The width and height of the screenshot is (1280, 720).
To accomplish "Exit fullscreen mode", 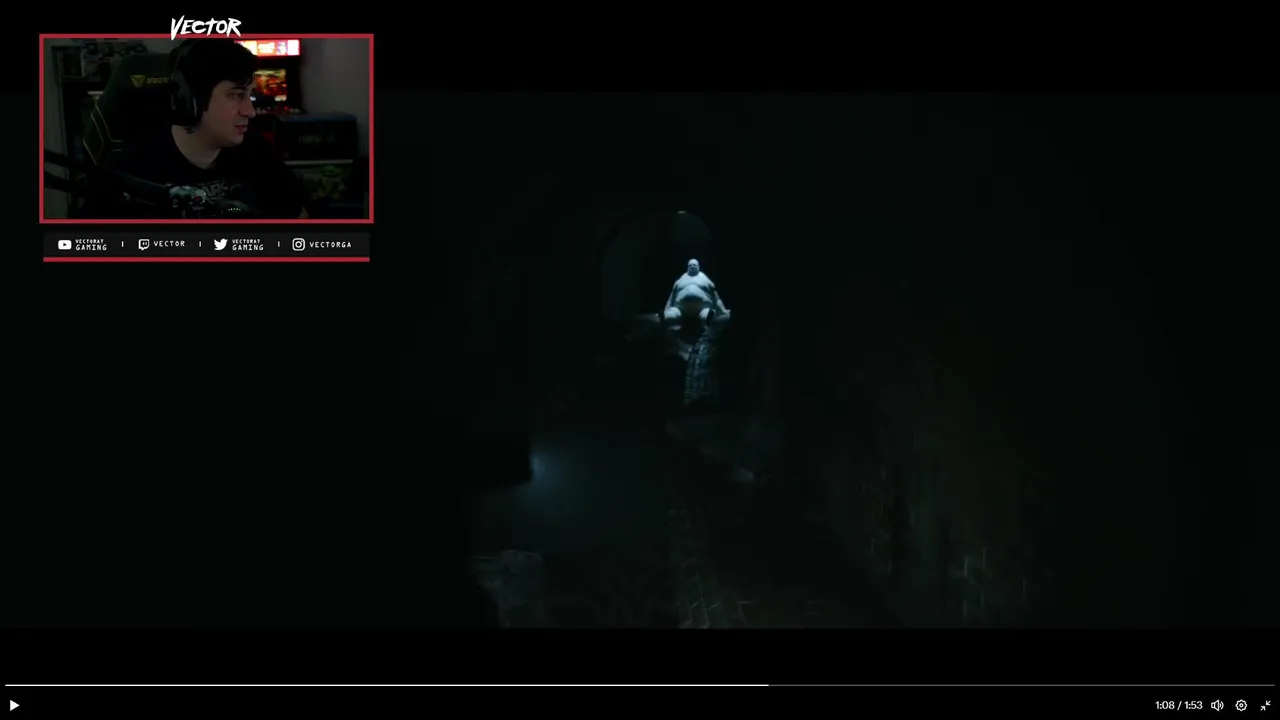I will click(x=1265, y=705).
